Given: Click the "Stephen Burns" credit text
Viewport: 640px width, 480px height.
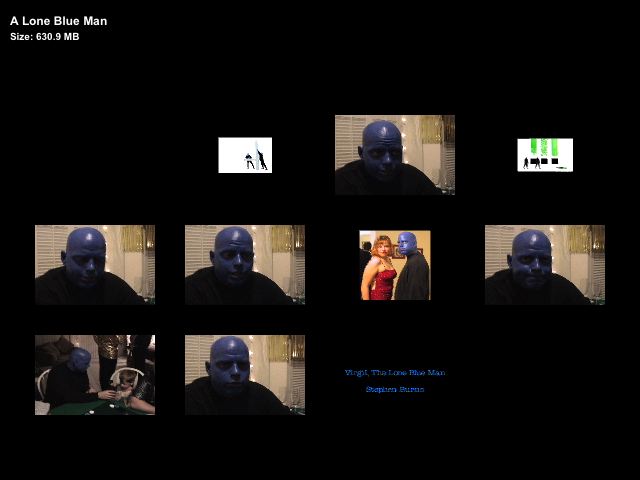Looking at the screenshot, I should pyautogui.click(x=395, y=389).
